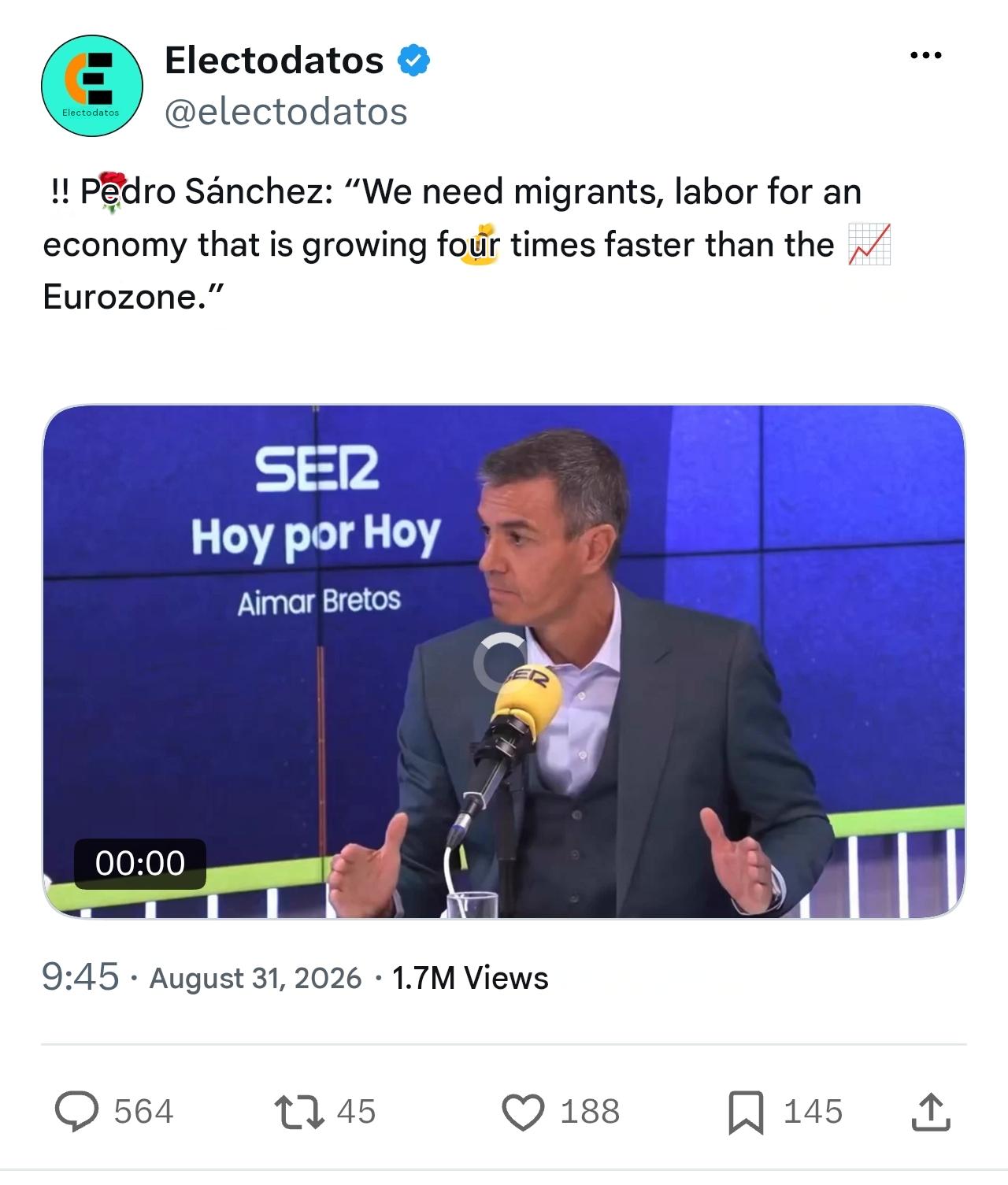This screenshot has height=1185, width=1008.
Task: Click the blue verified badge
Action: 413,61
